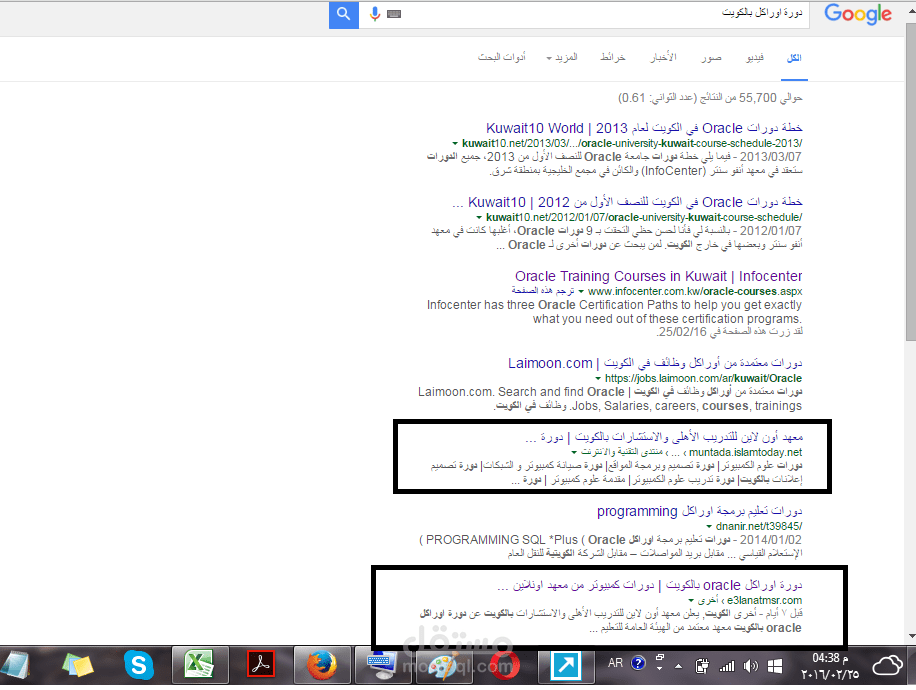This screenshot has height=690, width=916.
Task: Open the blue arrow shortcut app in taskbar
Action: [x=565, y=665]
